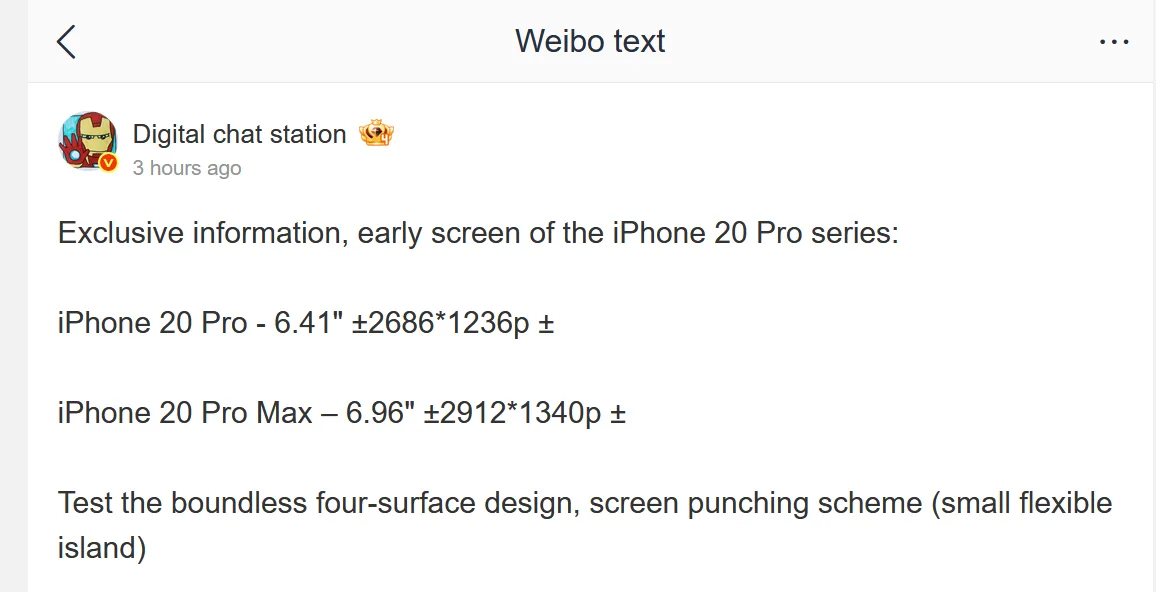Click the crown membership badge icon
Image resolution: width=1156 pixels, height=592 pixels.
coord(376,134)
